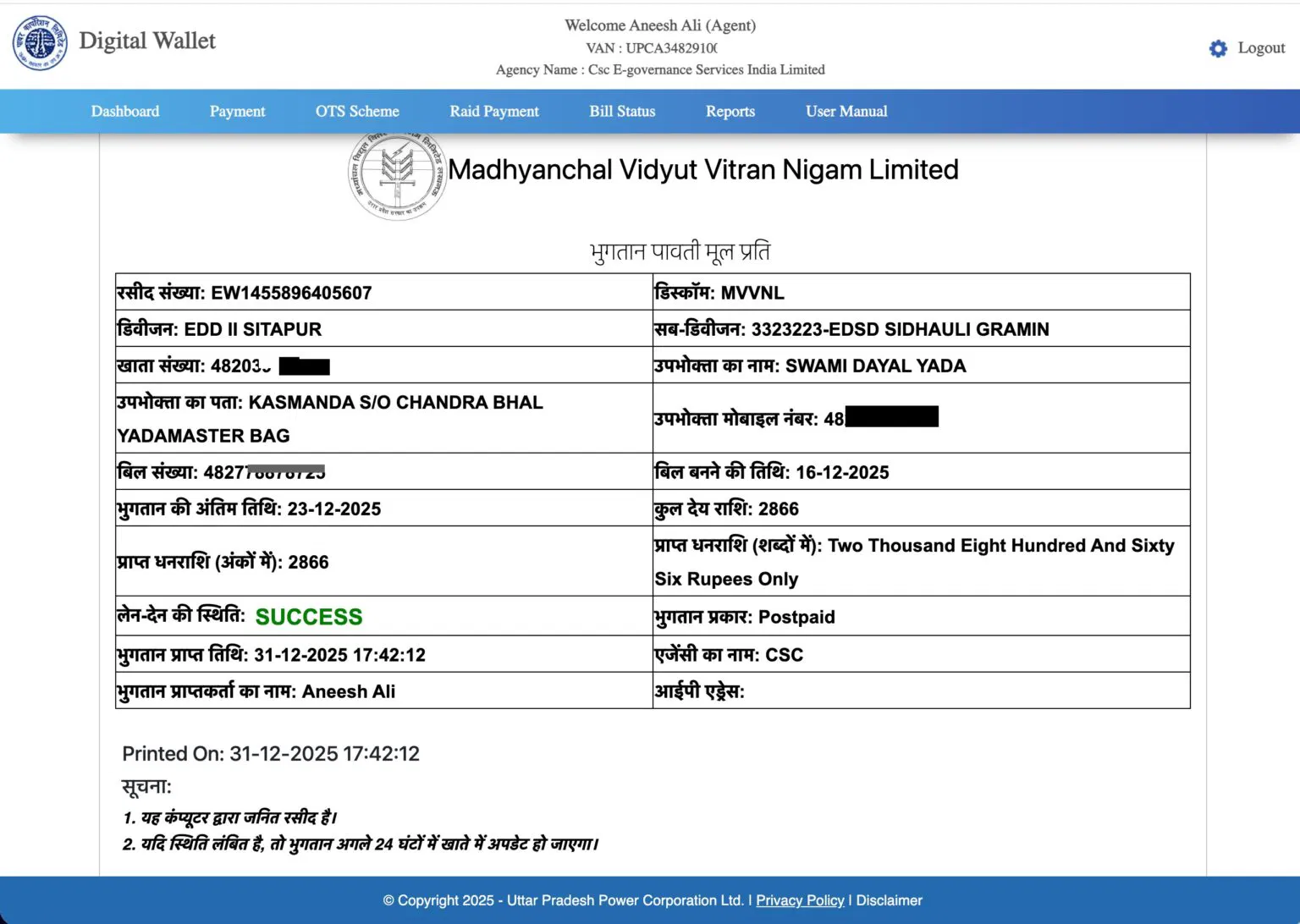Click the UPPCL logo beside Digital Wallet
This screenshot has height=924, width=1300.
tap(39, 42)
